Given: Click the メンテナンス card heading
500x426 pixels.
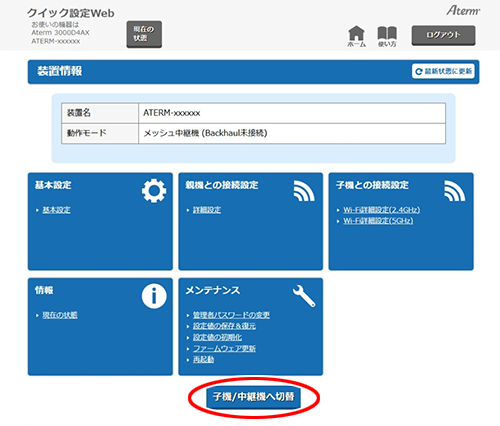Looking at the screenshot, I should tap(213, 291).
